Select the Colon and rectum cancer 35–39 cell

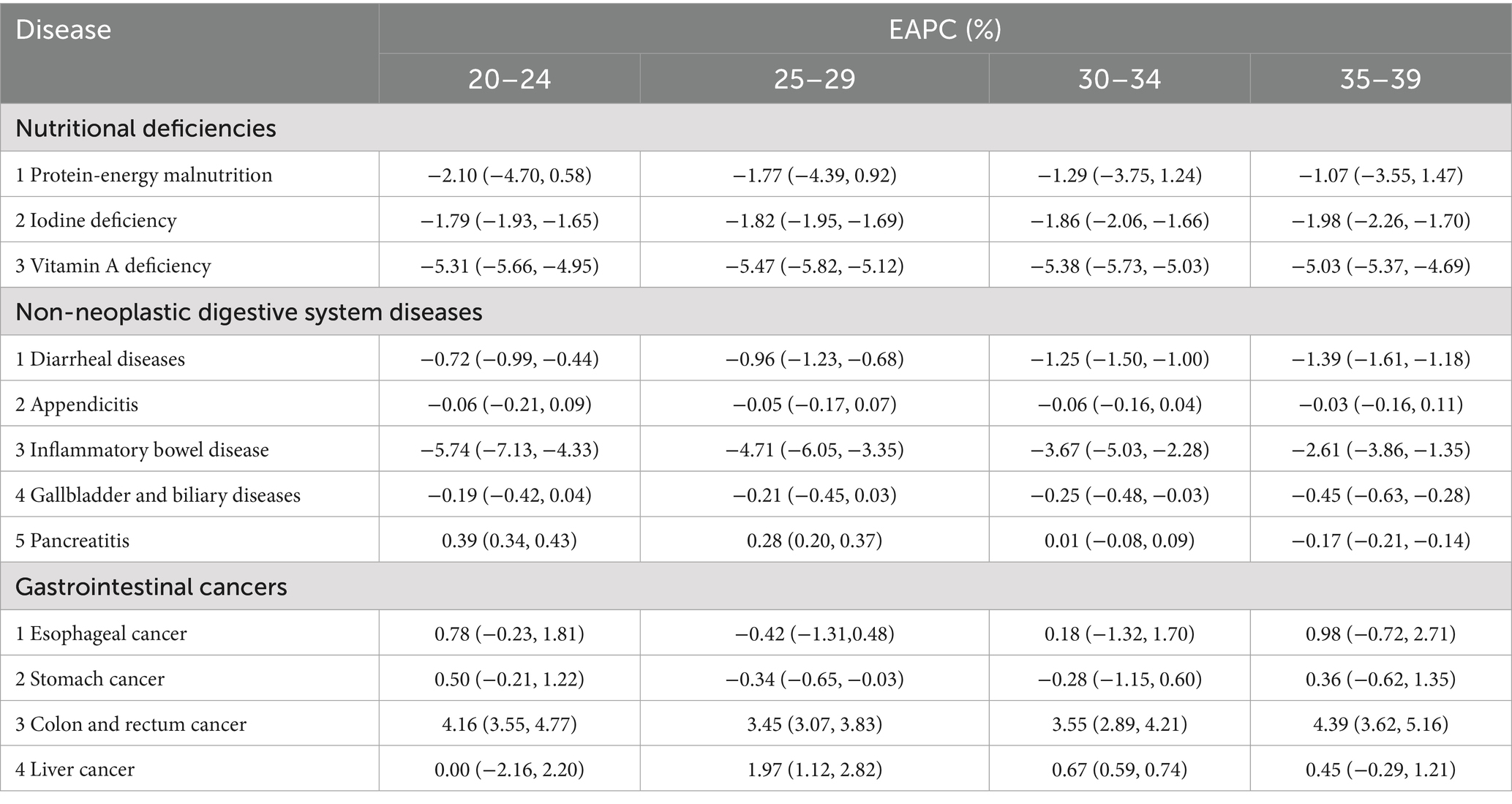point(1380,724)
